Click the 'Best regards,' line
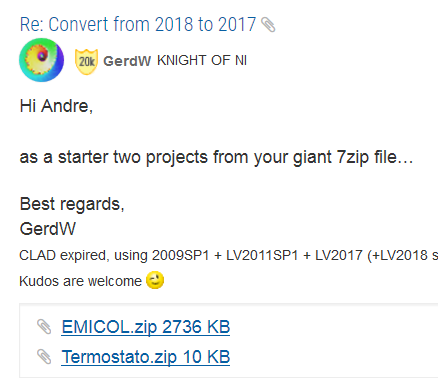Viewport: 438px width, 387px height. (72, 204)
